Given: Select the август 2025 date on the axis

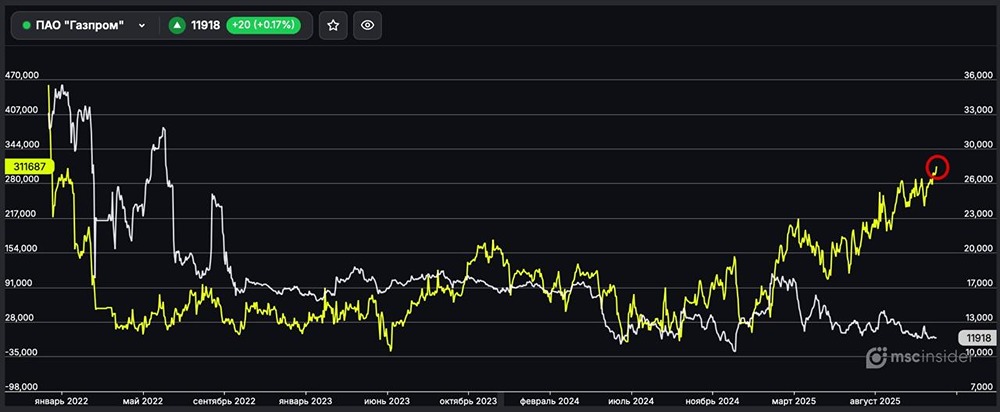Looking at the screenshot, I should click(876, 400).
